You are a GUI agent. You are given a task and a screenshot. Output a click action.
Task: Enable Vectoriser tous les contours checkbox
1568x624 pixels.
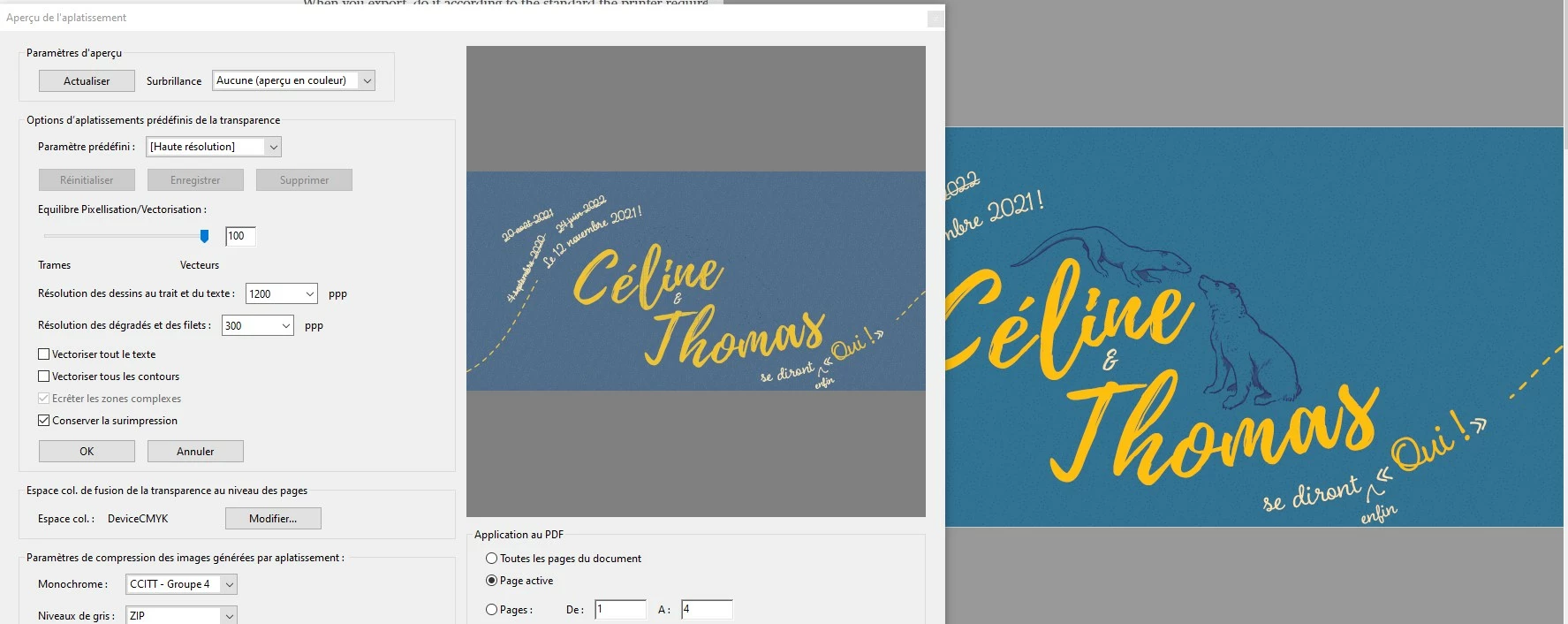[x=43, y=376]
